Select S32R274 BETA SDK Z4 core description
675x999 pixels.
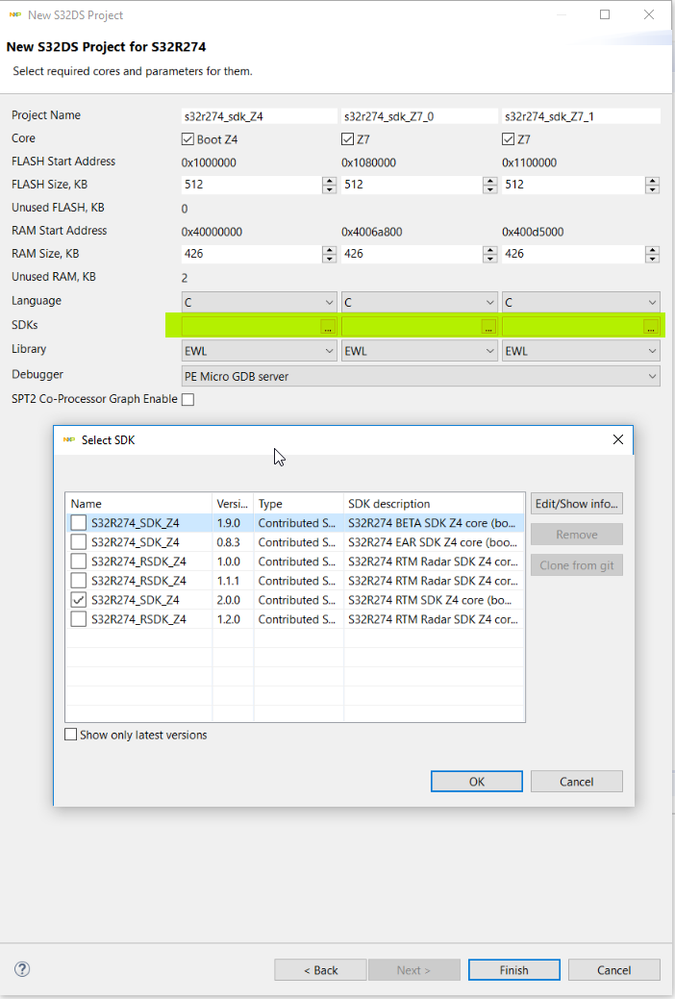432,523
